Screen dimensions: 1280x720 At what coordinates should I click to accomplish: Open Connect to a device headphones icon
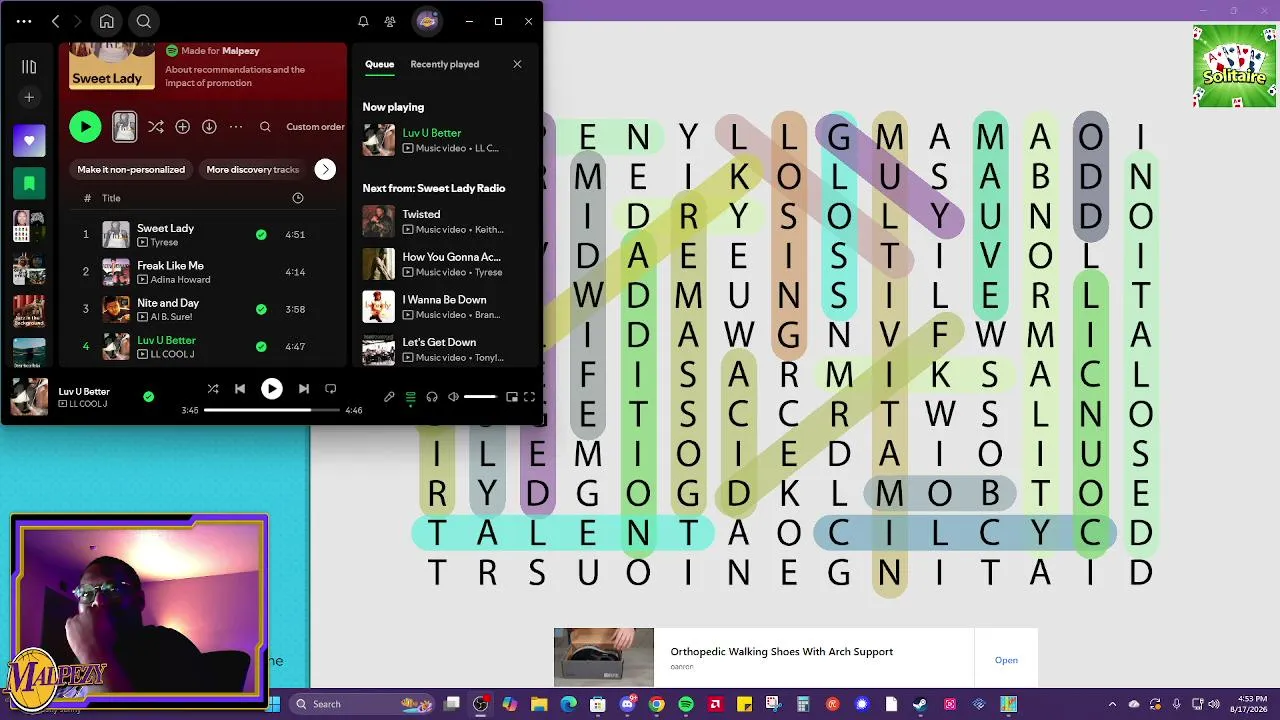tap(432, 397)
